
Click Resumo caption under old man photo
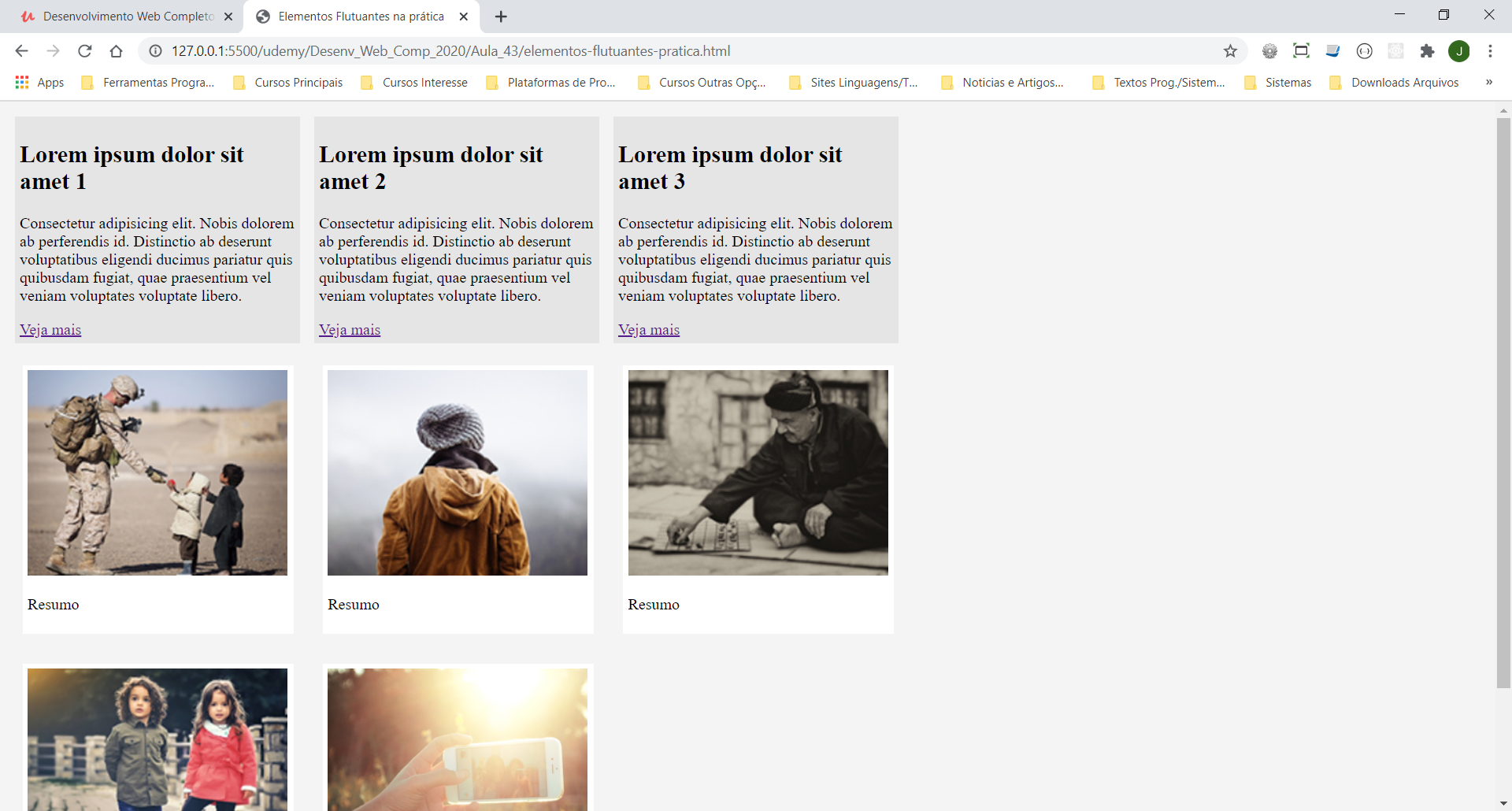pyautogui.click(x=654, y=605)
